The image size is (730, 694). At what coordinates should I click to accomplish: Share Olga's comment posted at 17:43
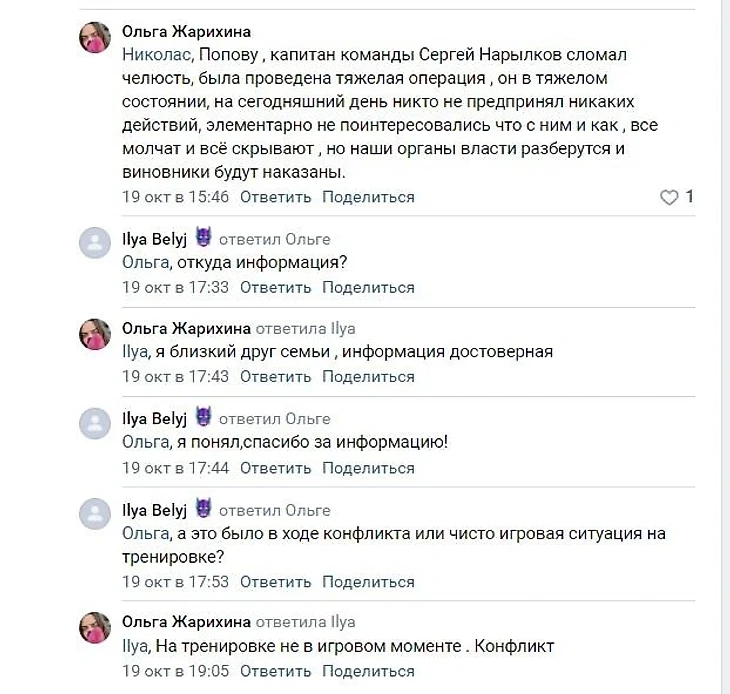click(368, 377)
